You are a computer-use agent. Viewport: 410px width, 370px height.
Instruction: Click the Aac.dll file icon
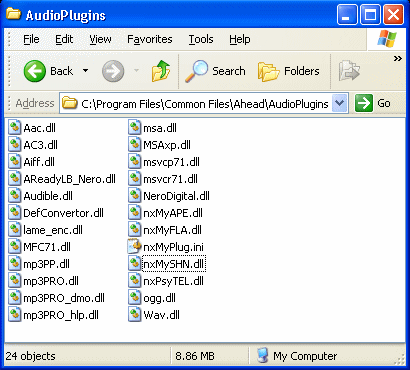click(15, 128)
